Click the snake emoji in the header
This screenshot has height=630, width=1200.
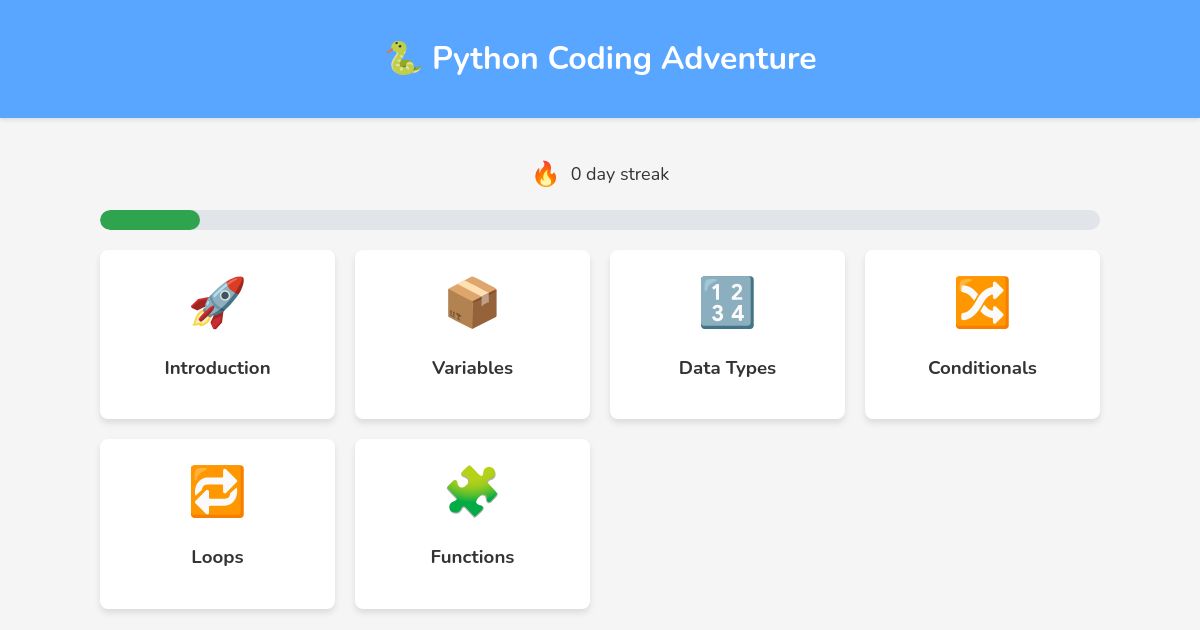click(402, 58)
